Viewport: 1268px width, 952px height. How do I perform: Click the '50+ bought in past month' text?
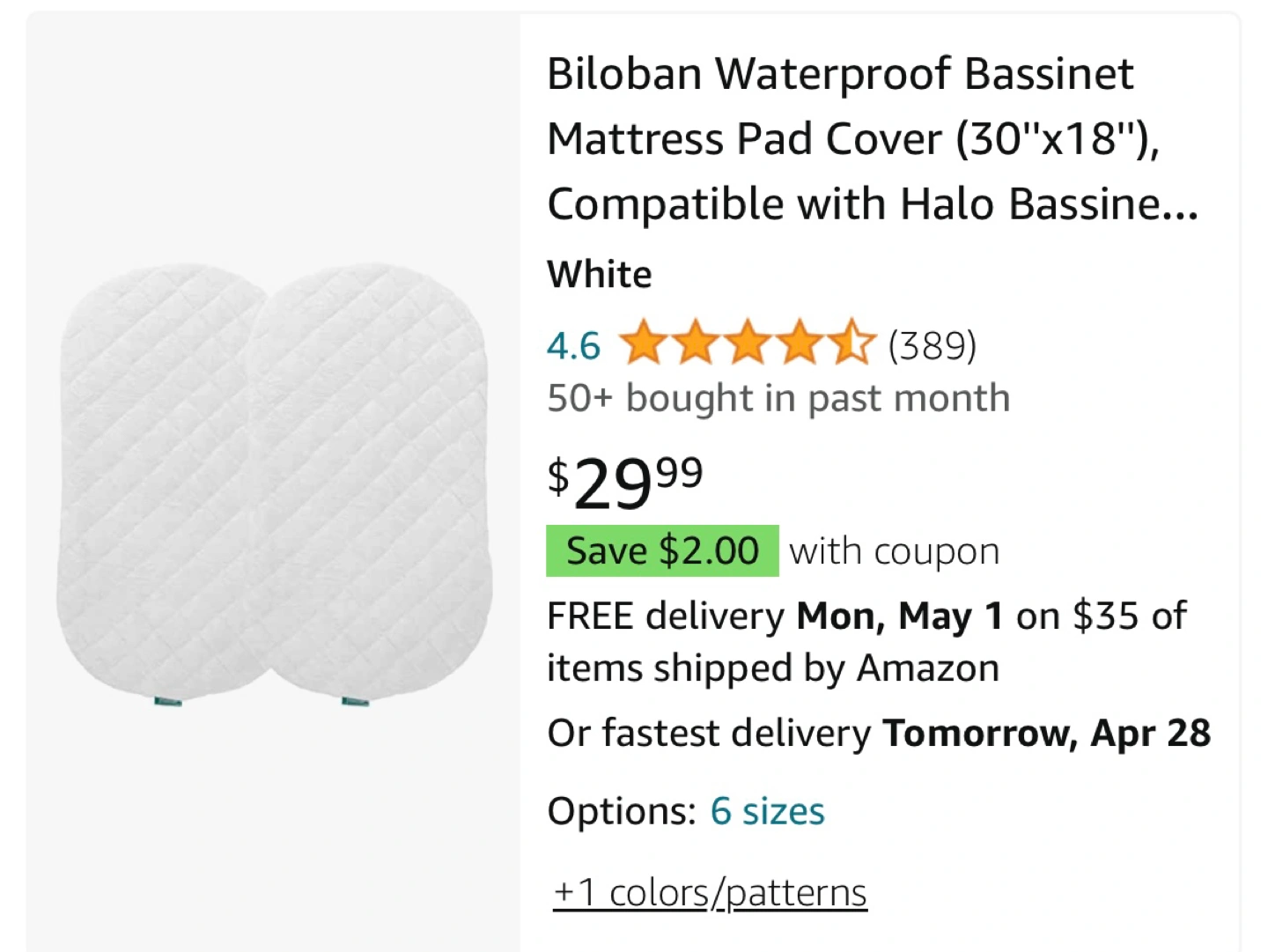coord(778,398)
